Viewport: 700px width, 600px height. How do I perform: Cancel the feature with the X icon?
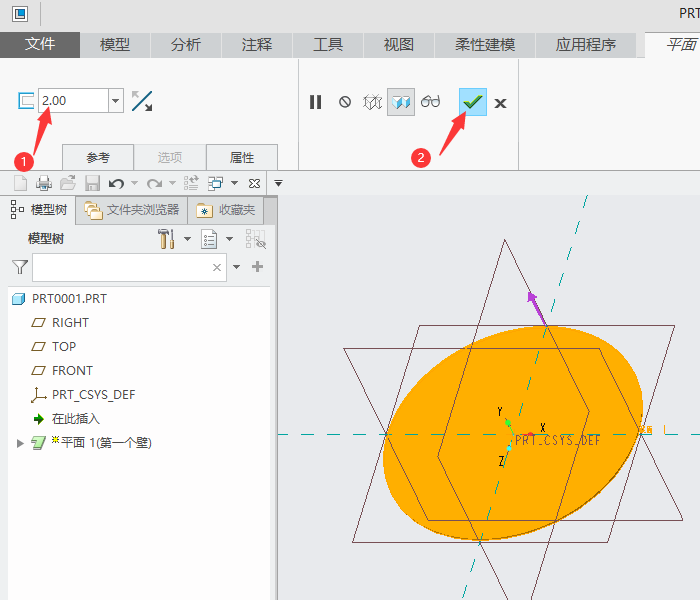pos(501,103)
